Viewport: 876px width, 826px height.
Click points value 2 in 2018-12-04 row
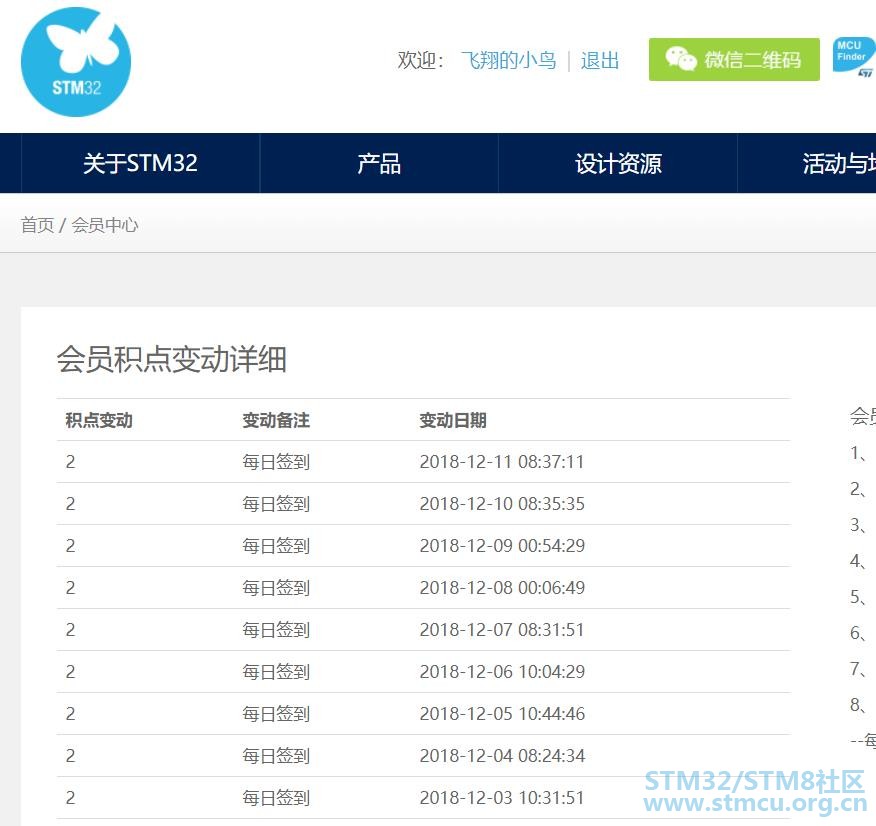[x=70, y=756]
